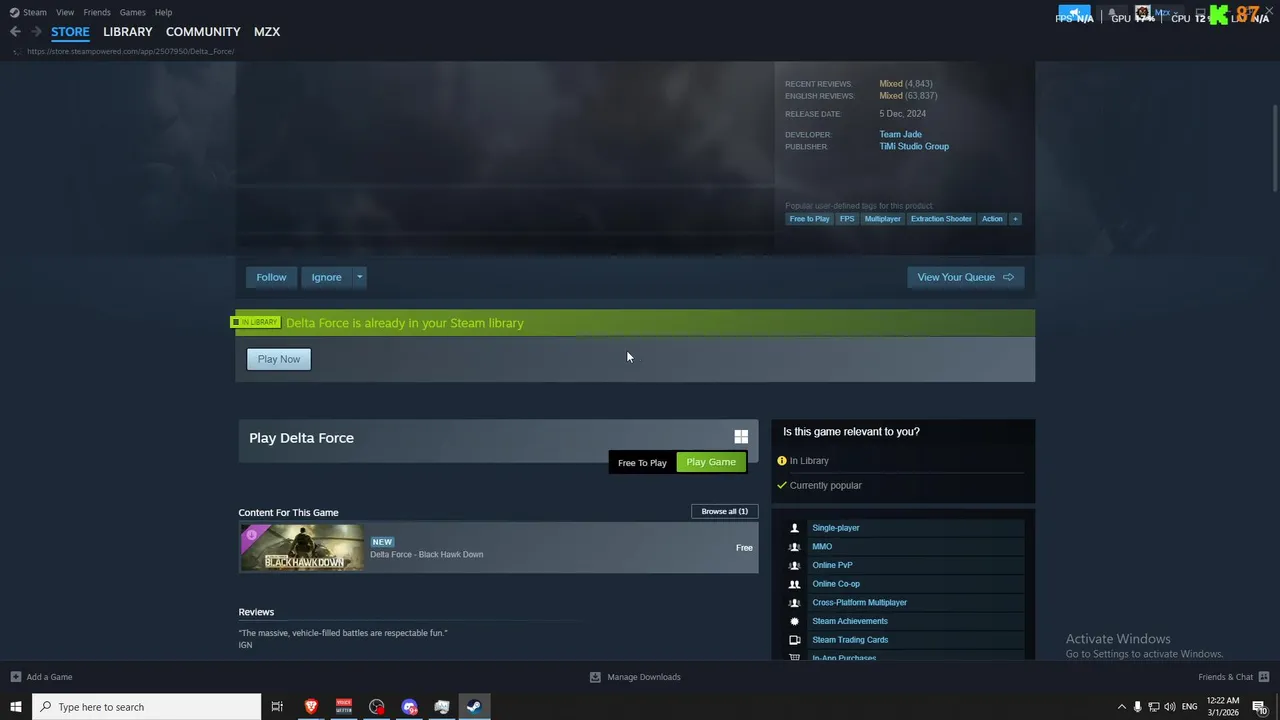The width and height of the screenshot is (1280, 720).
Task: Open the Team Jade developer link
Action: (x=901, y=134)
